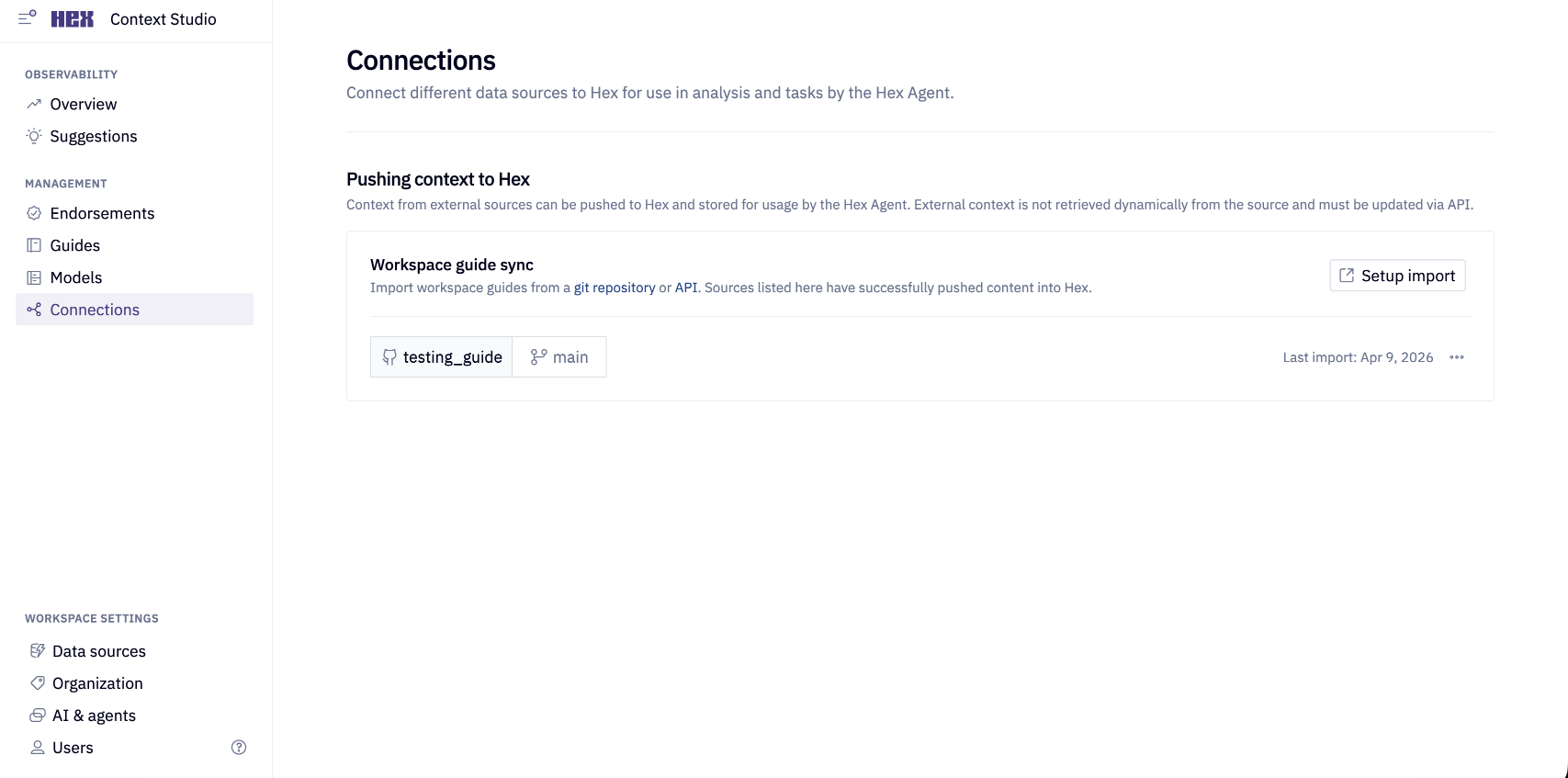This screenshot has width=1568, height=778.
Task: Click the Hex logo in the sidebar
Action: [71, 18]
